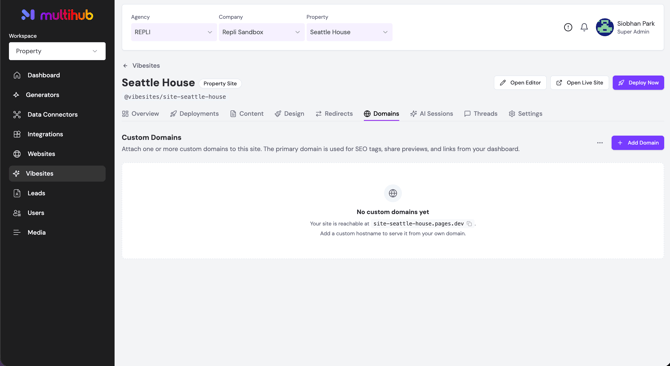Click the site-seattle-house.pages.dev hostname text
This screenshot has width=670, height=366.
pyautogui.click(x=419, y=224)
